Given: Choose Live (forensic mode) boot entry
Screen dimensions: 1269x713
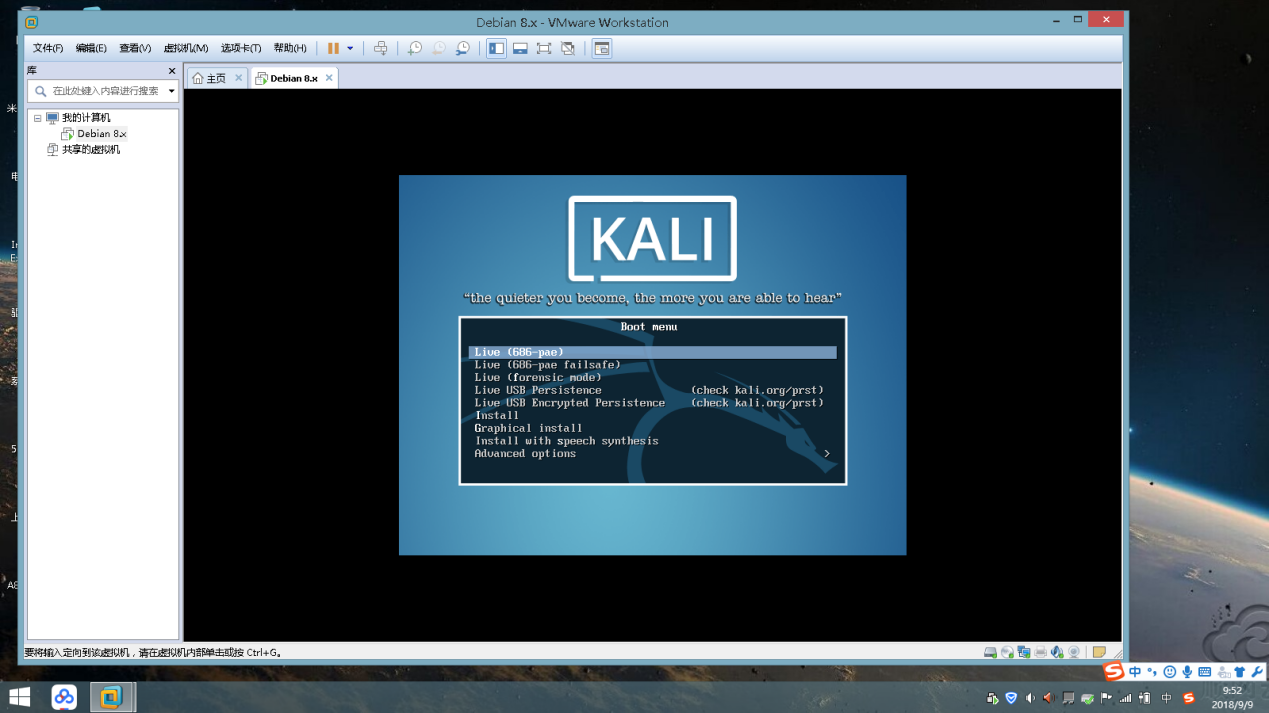Looking at the screenshot, I should click(538, 377).
